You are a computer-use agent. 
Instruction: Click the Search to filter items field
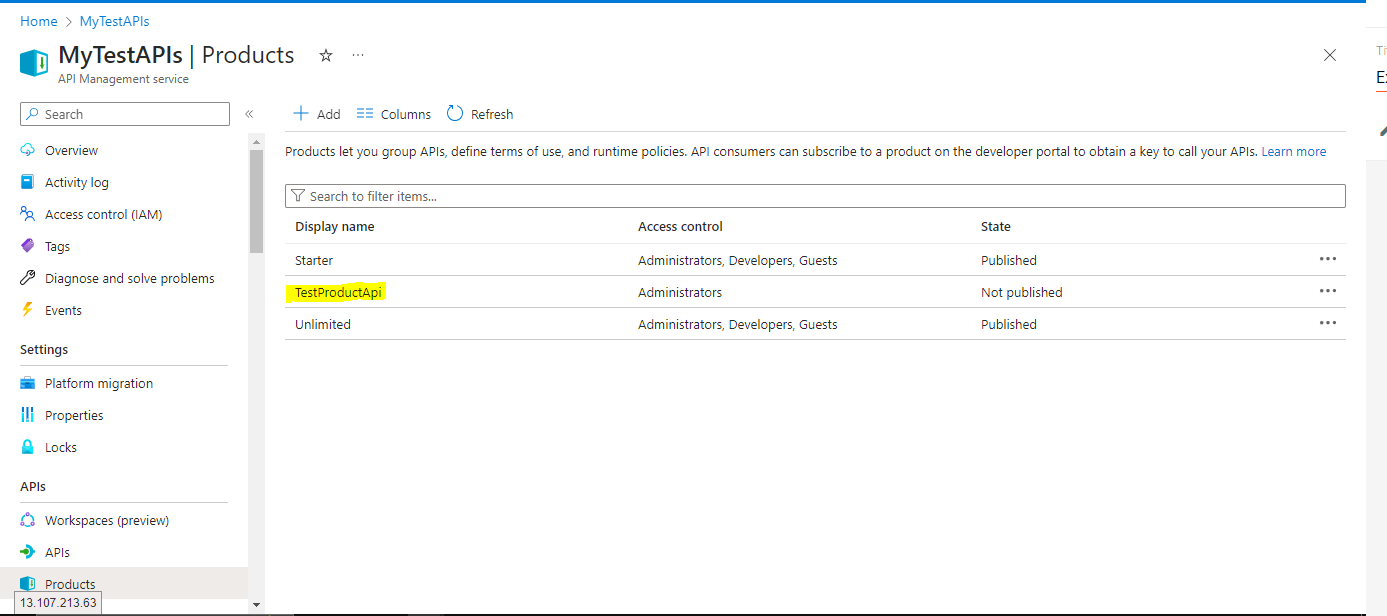815,196
